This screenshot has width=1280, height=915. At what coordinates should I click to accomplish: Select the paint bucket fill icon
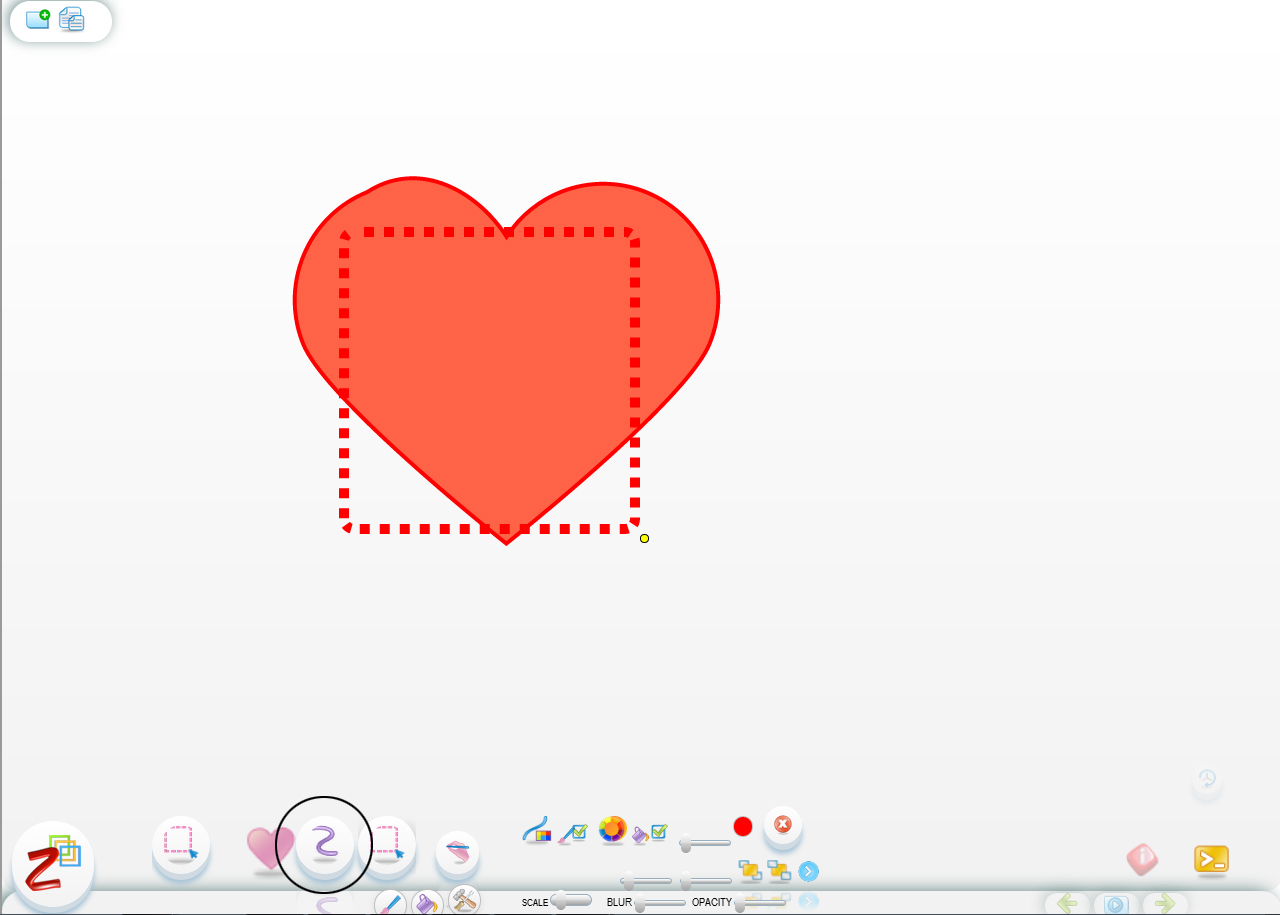pyautogui.click(x=426, y=903)
